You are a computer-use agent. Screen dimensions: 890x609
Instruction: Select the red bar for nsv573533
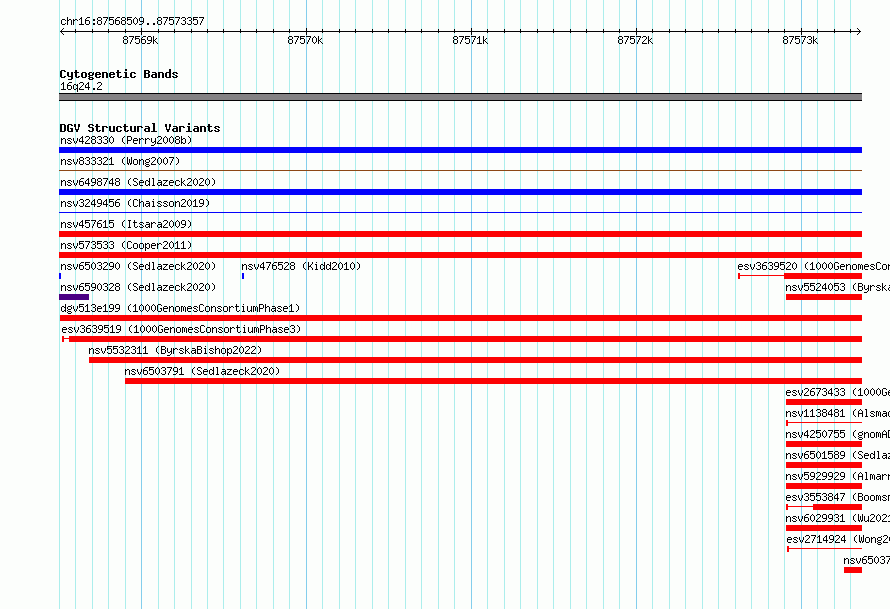click(x=460, y=255)
